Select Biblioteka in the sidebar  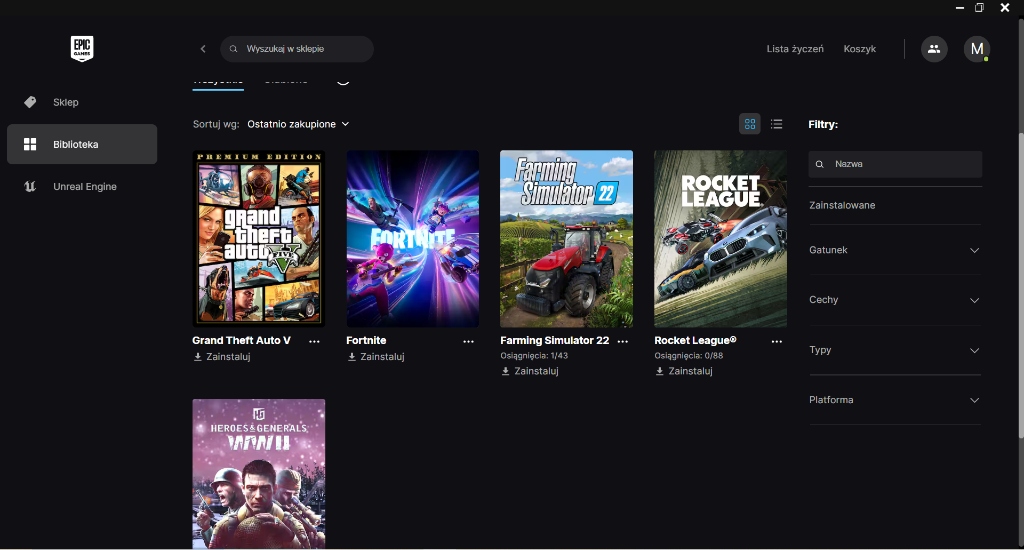(82, 144)
